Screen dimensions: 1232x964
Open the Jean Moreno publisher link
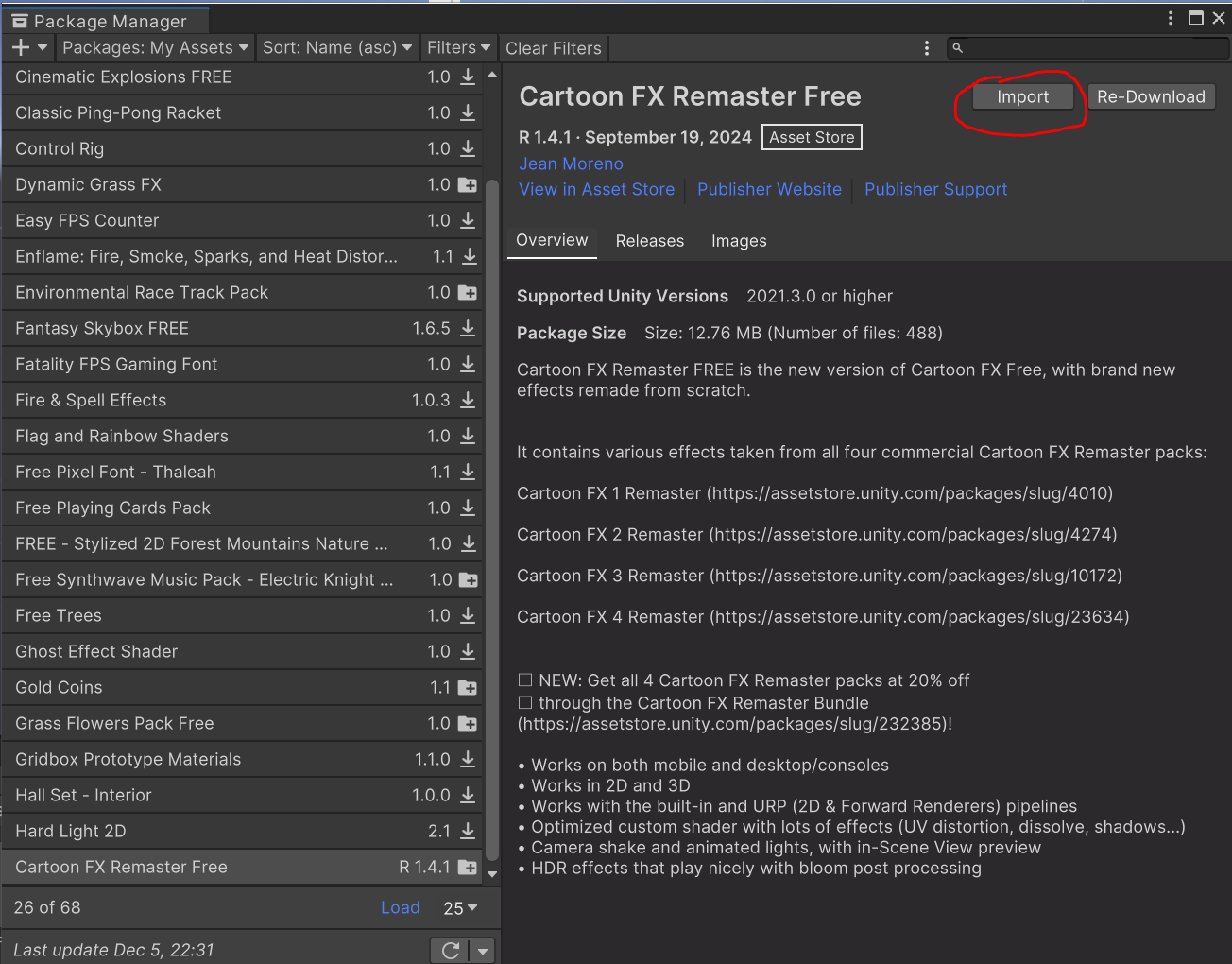coord(571,164)
